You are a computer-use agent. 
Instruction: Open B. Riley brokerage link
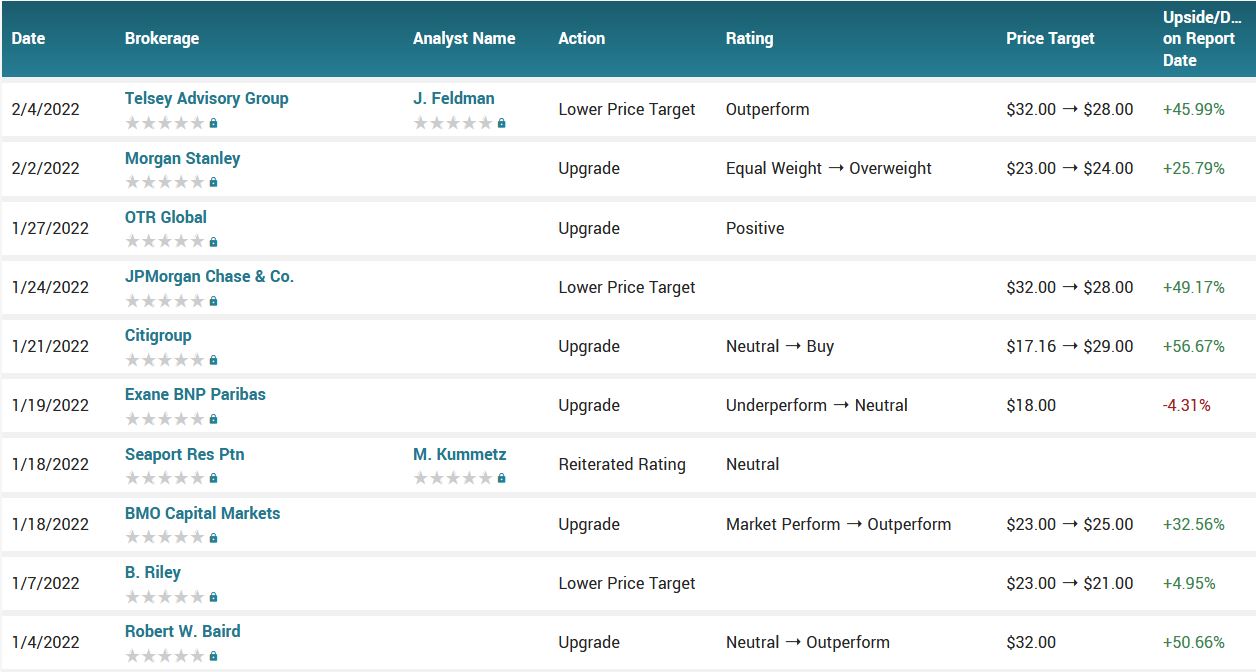(153, 572)
